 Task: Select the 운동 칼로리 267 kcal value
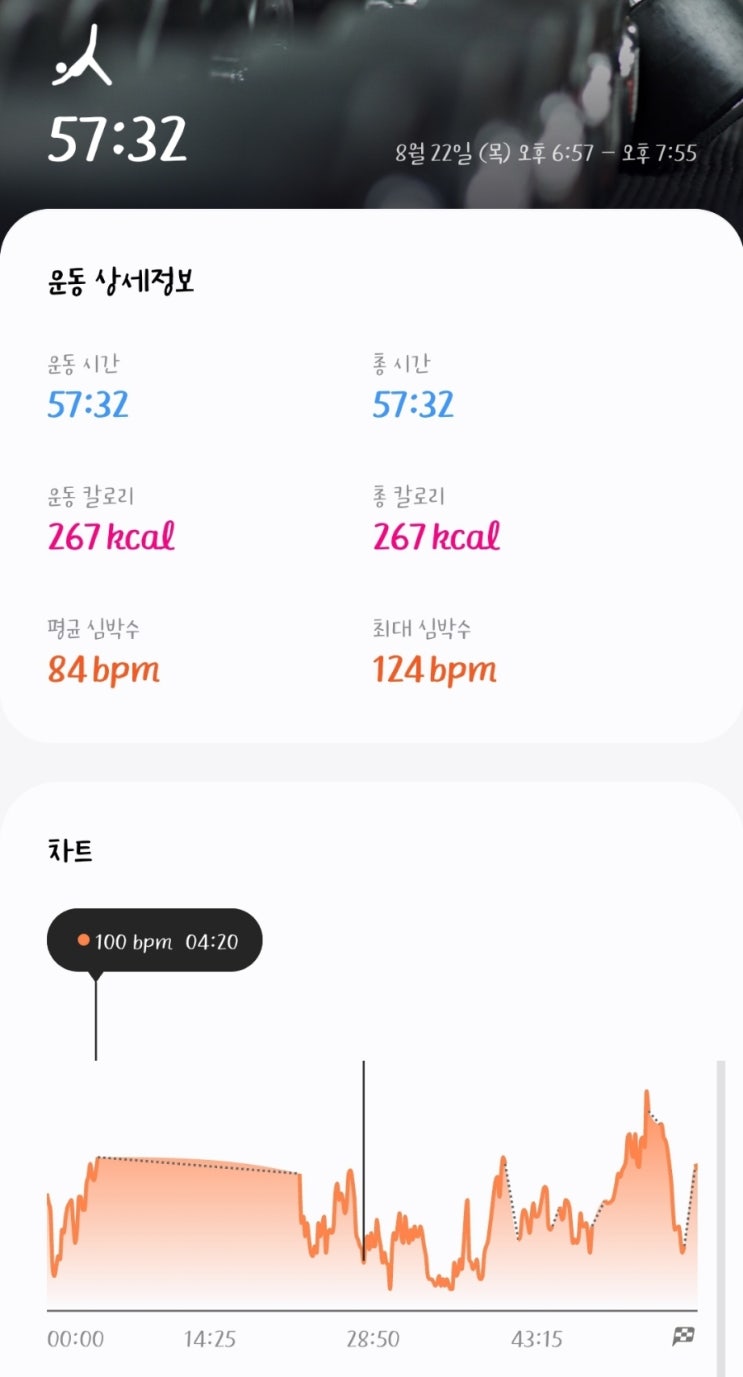point(111,537)
